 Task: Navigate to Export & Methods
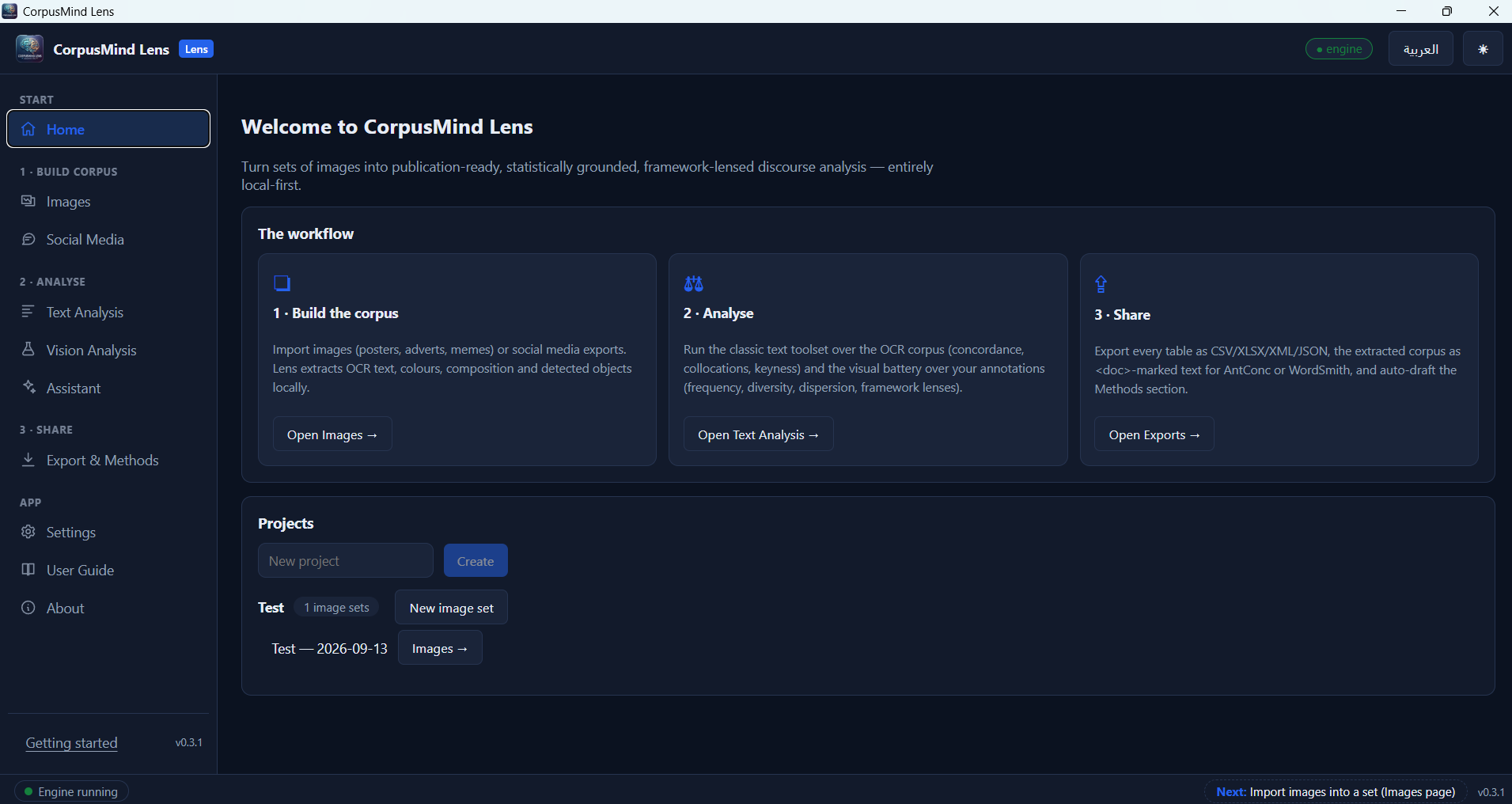pyautogui.click(x=108, y=461)
